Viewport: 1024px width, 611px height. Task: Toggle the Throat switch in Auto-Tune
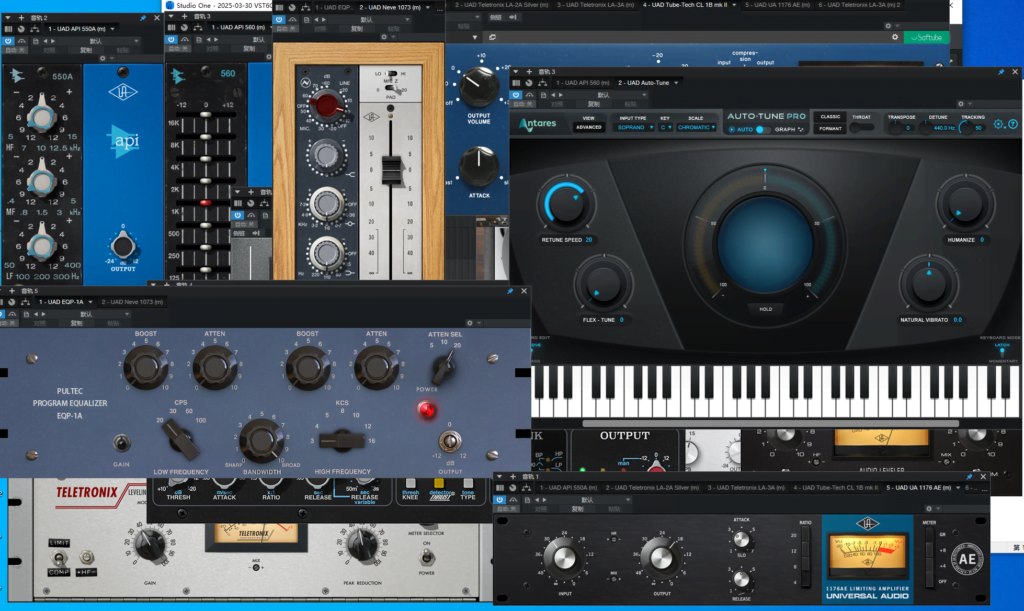pos(861,128)
